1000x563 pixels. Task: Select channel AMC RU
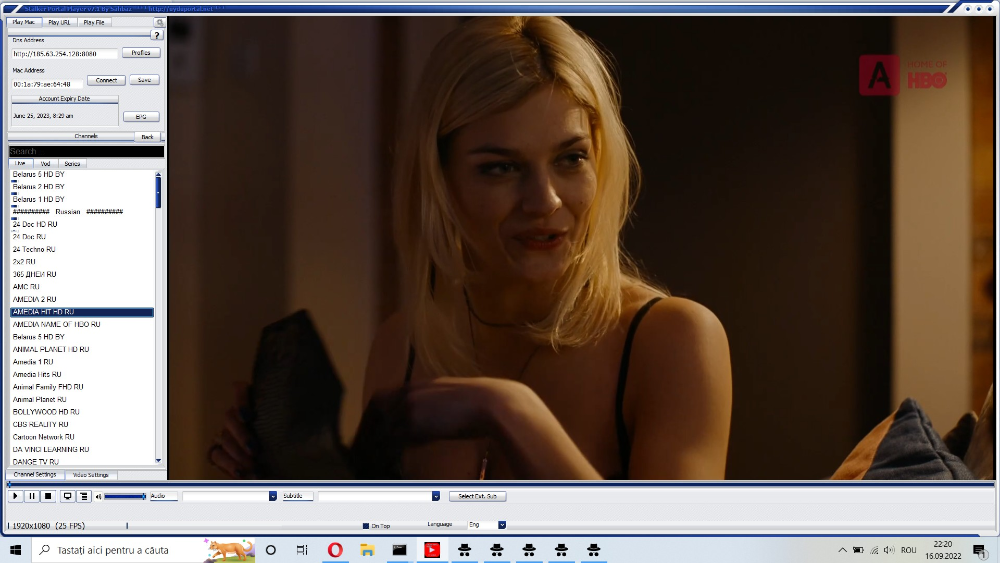(82, 287)
